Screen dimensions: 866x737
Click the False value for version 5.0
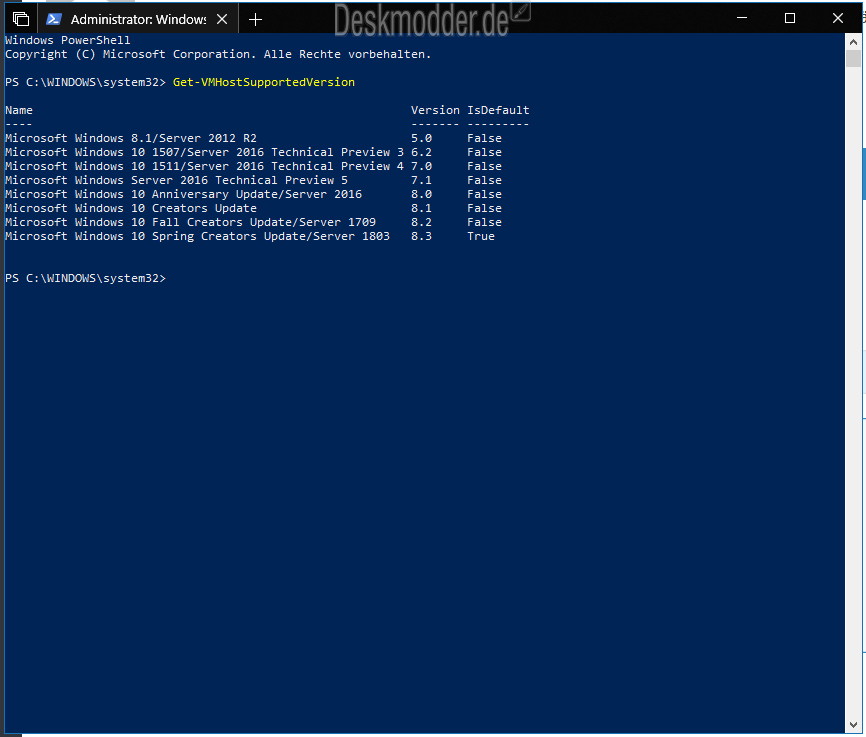tap(484, 138)
